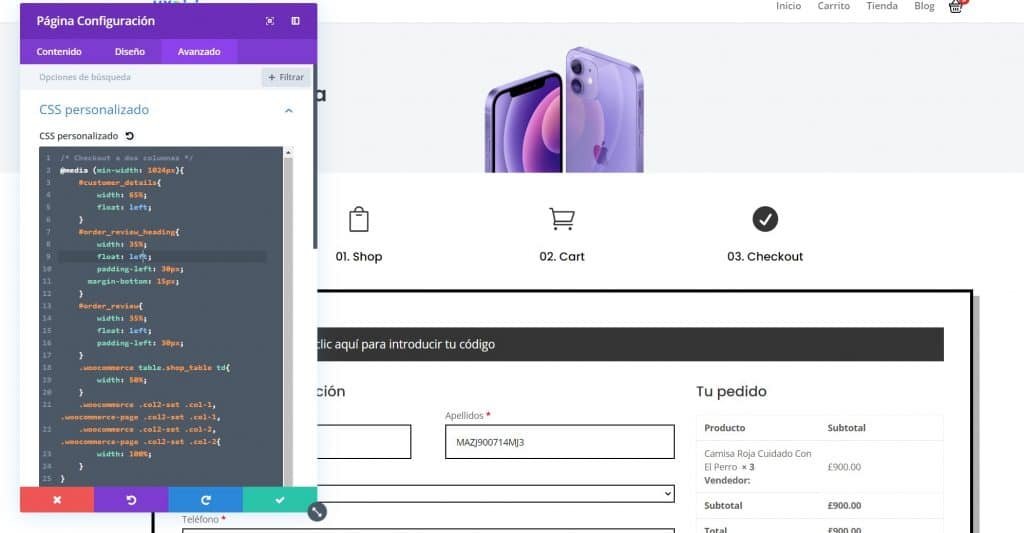Image resolution: width=1024 pixels, height=533 pixels.
Task: Click the purple undo button
Action: coord(131,500)
